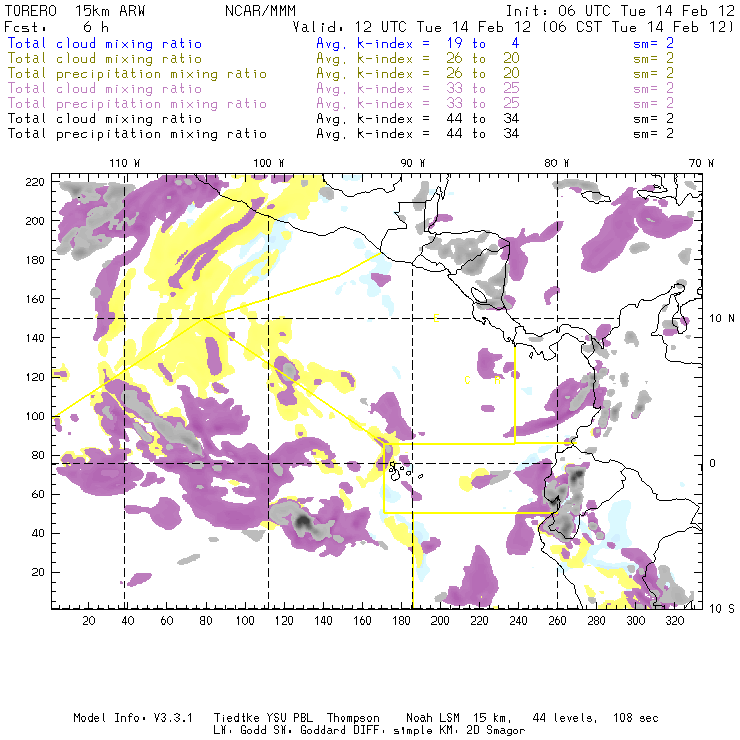Image resolution: width=740 pixels, height=740 pixels.
Task: Click the '100 W' longitude label
Action: tap(269, 163)
